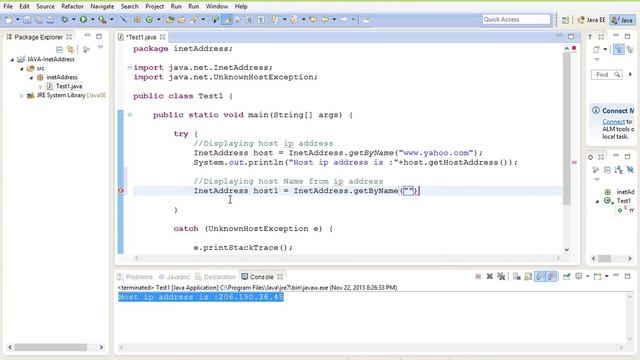This screenshot has width=640, height=360.
Task: Open the Refactor menu
Action: [72, 7]
